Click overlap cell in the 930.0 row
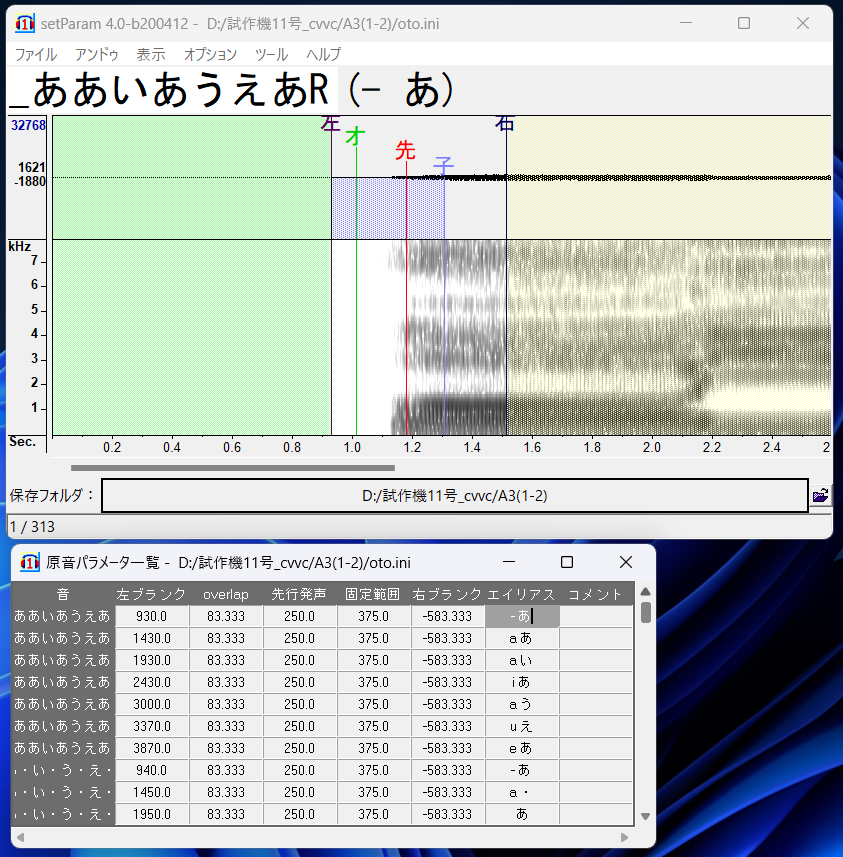This screenshot has height=857, width=843. tap(226, 616)
